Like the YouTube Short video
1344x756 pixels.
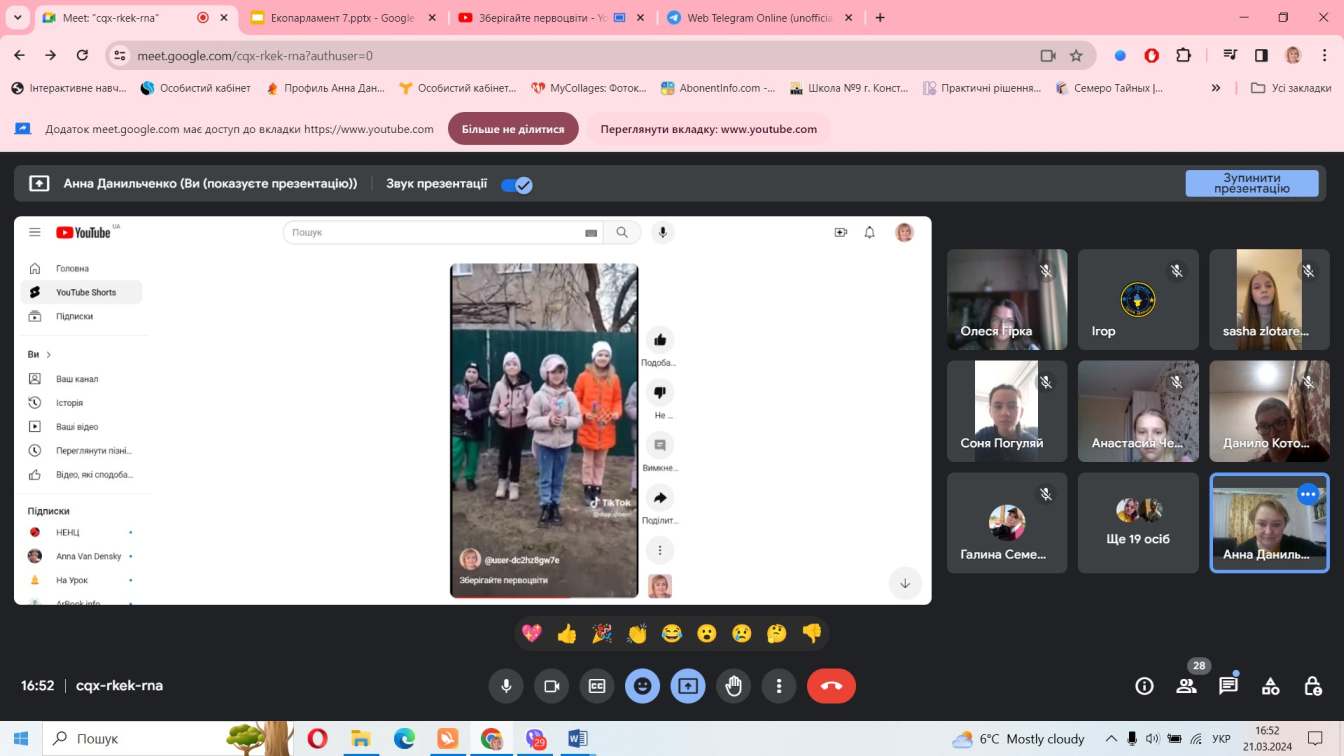pos(660,340)
